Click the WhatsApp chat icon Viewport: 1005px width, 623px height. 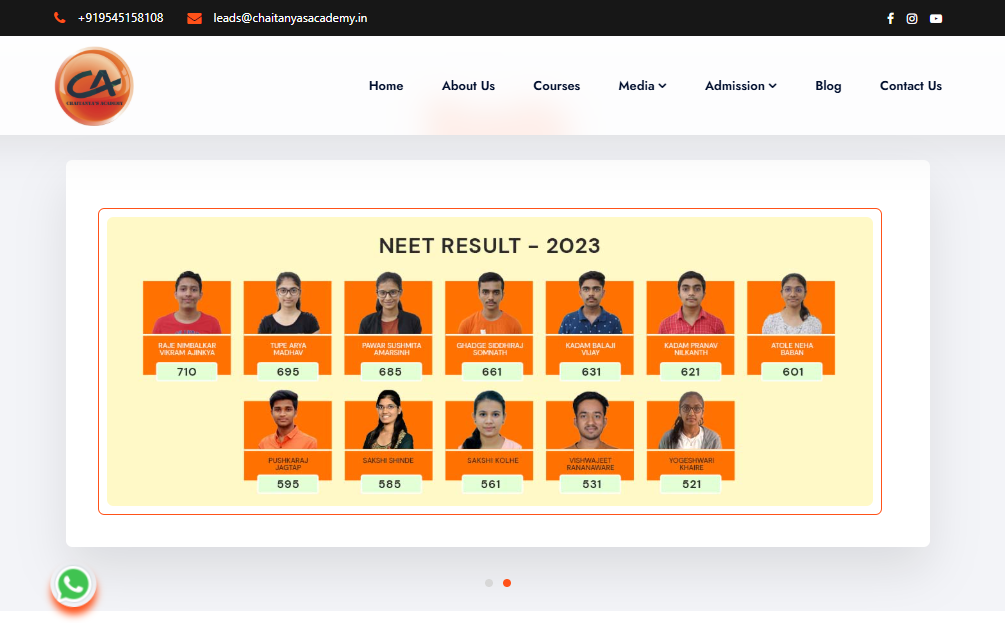72,586
